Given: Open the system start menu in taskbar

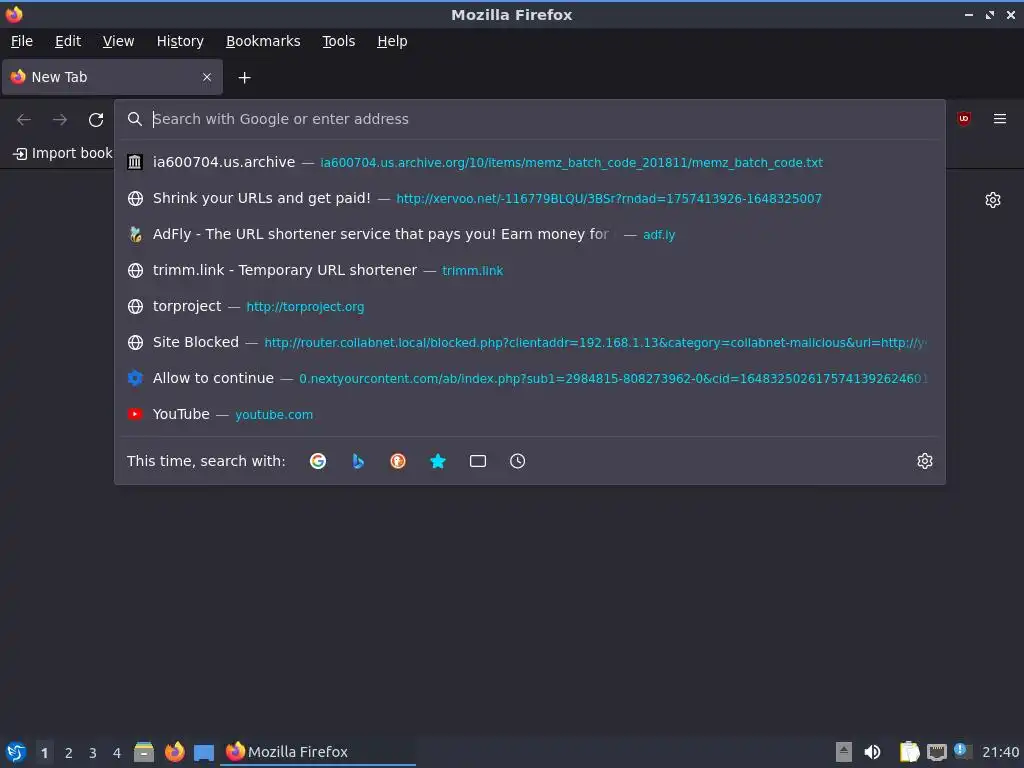Looking at the screenshot, I should pos(16,752).
